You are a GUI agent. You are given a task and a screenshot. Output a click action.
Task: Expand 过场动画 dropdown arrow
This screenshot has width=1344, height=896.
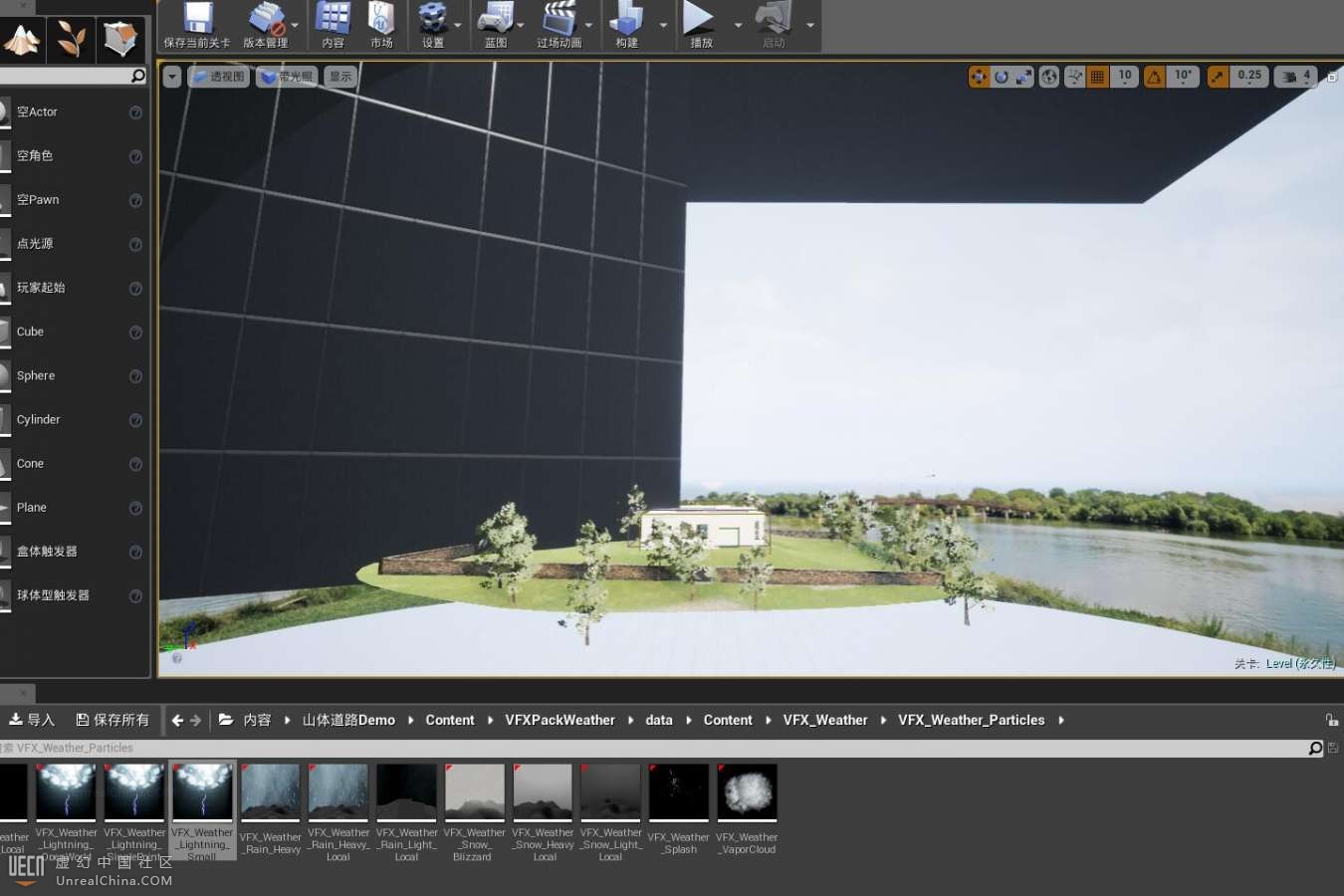[x=588, y=26]
